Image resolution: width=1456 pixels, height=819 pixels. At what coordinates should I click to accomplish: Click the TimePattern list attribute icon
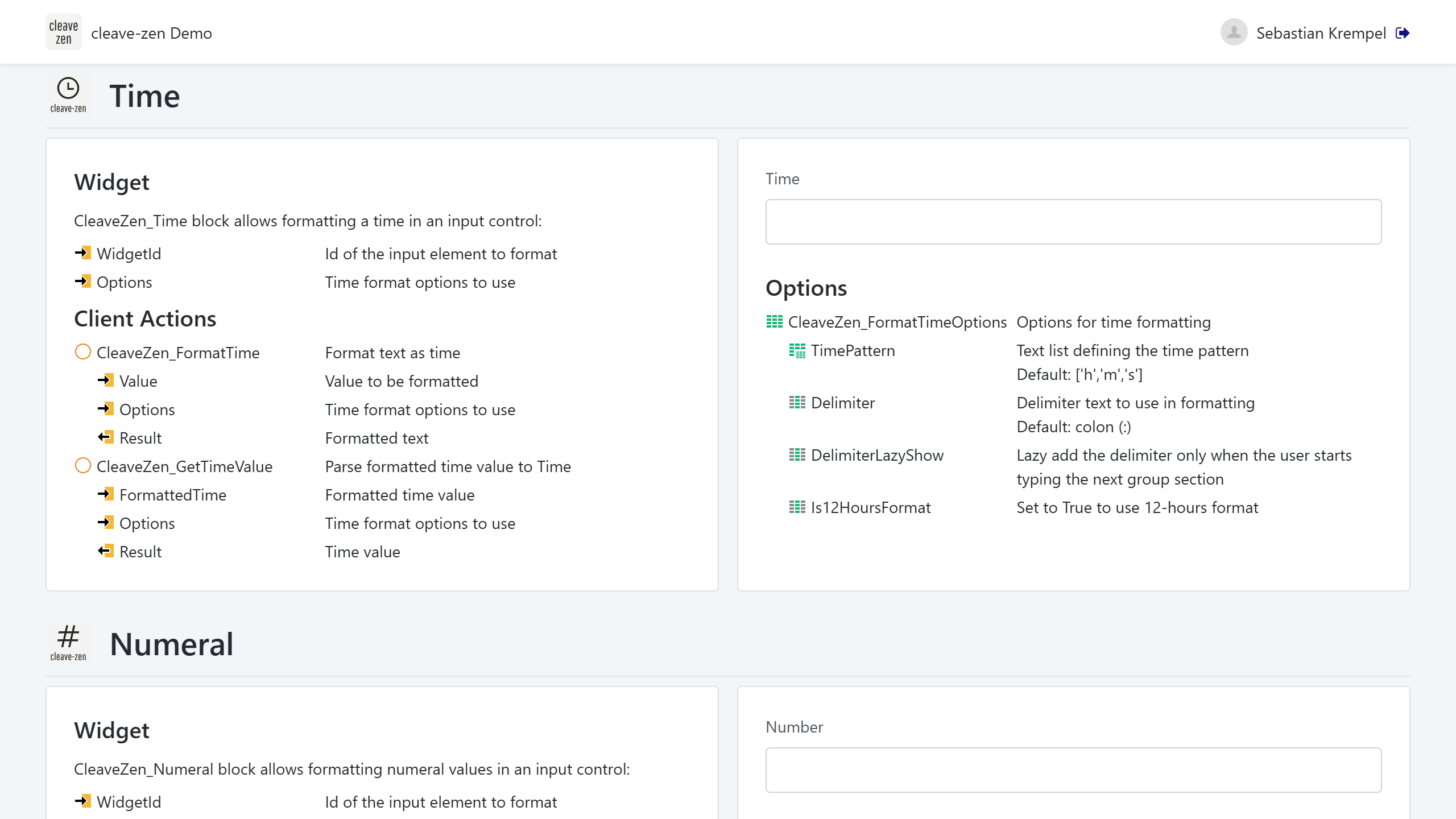(x=797, y=350)
